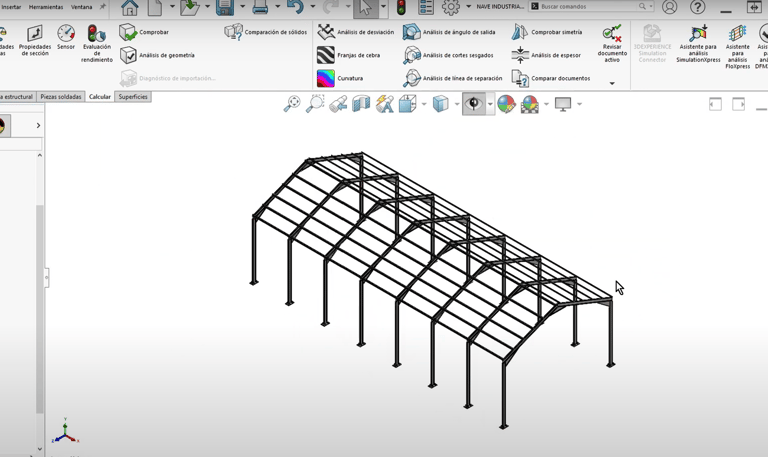Open the View orientation dropdown arrow
Viewport: 768px width, 457px height.
click(424, 104)
